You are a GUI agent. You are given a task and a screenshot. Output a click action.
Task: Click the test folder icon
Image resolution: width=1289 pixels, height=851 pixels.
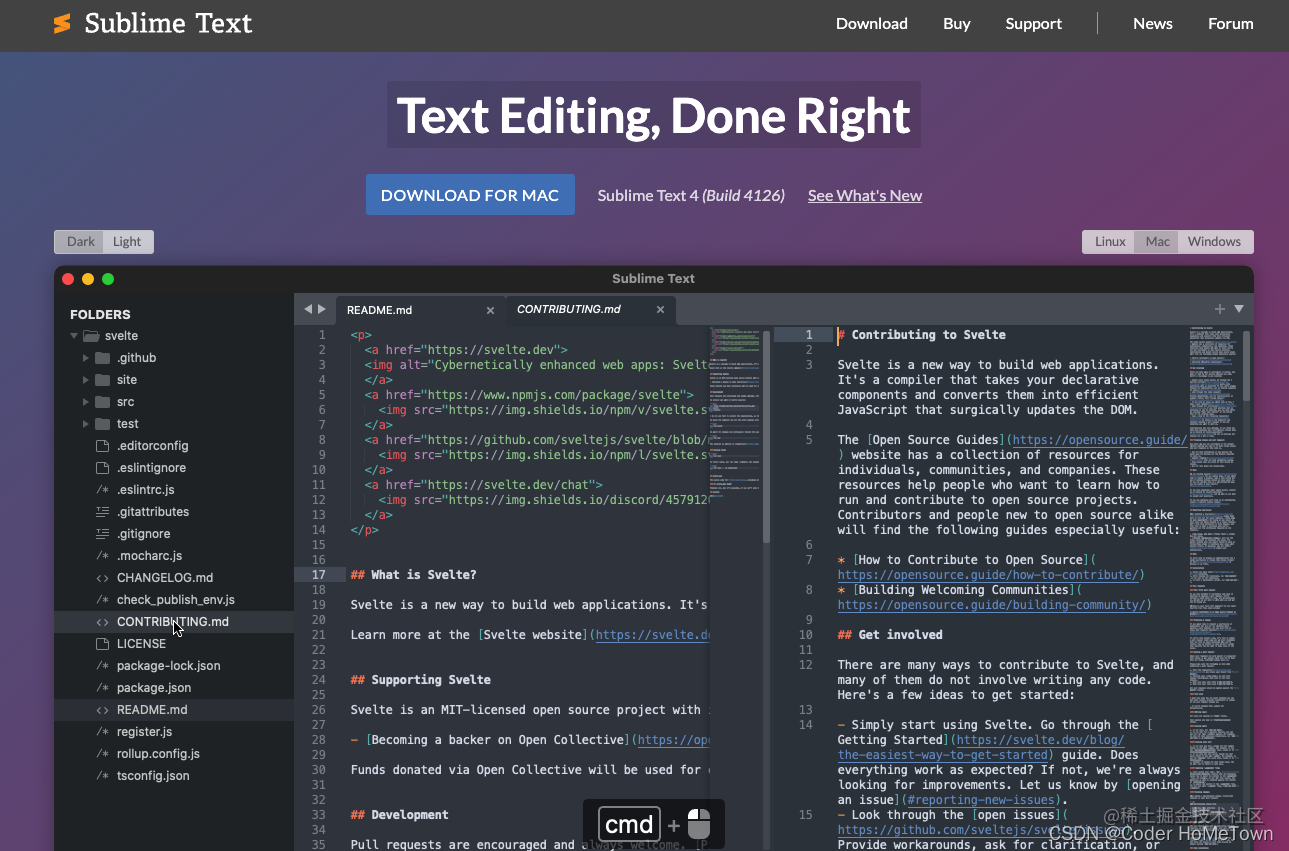coord(102,424)
